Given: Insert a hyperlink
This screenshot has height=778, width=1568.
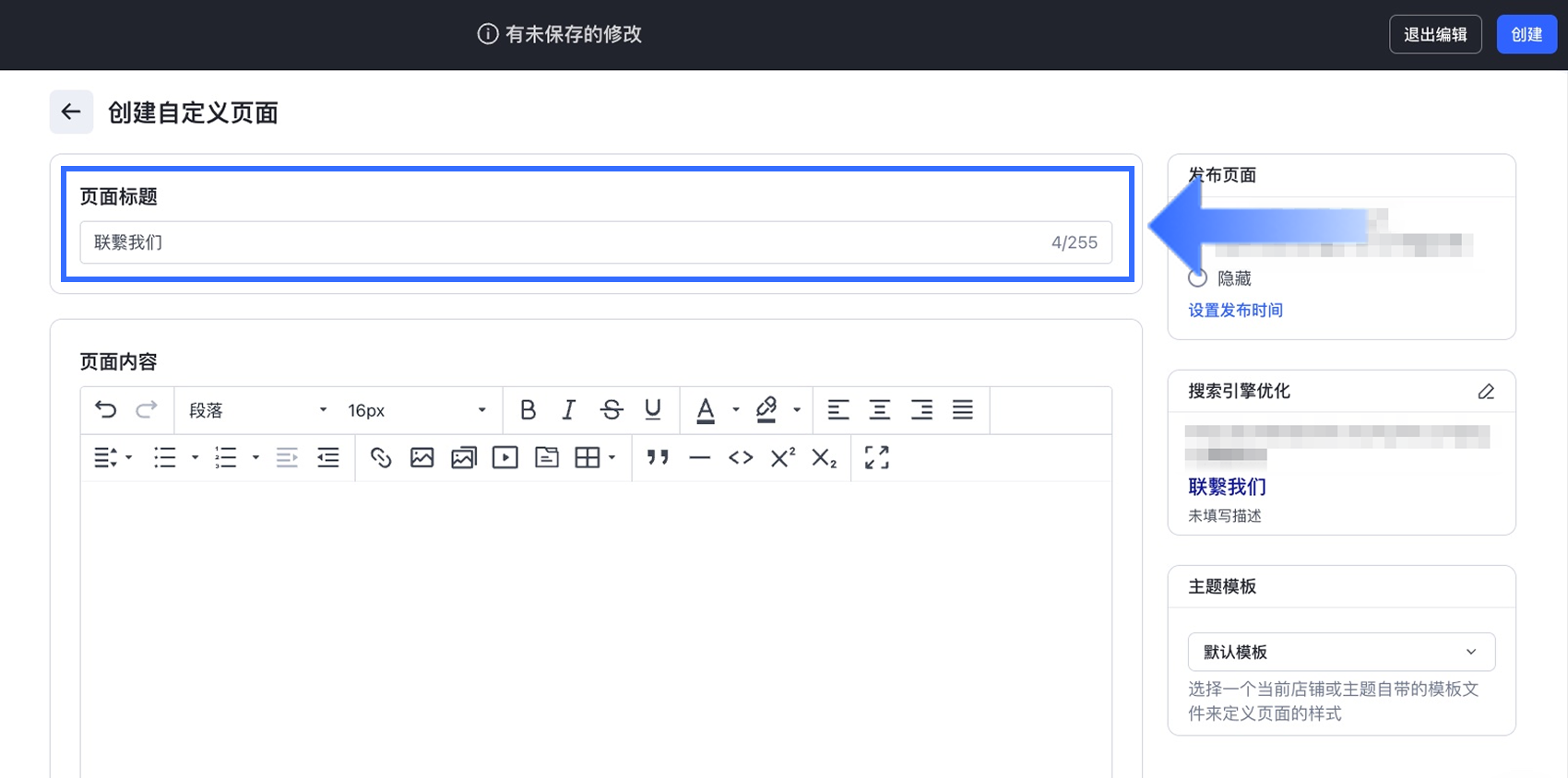Looking at the screenshot, I should (x=381, y=457).
